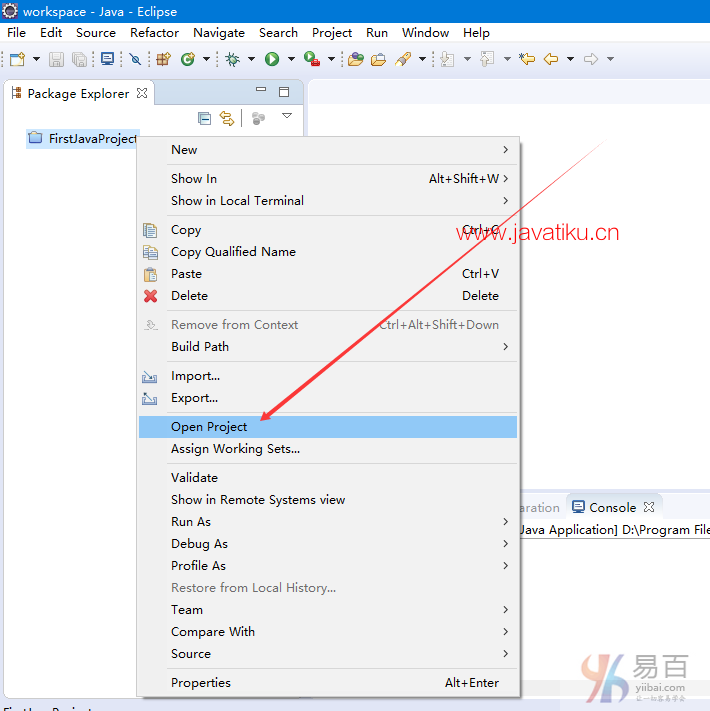Open the Back history dropdown arrow
The width and height of the screenshot is (710, 711).
(x=570, y=59)
